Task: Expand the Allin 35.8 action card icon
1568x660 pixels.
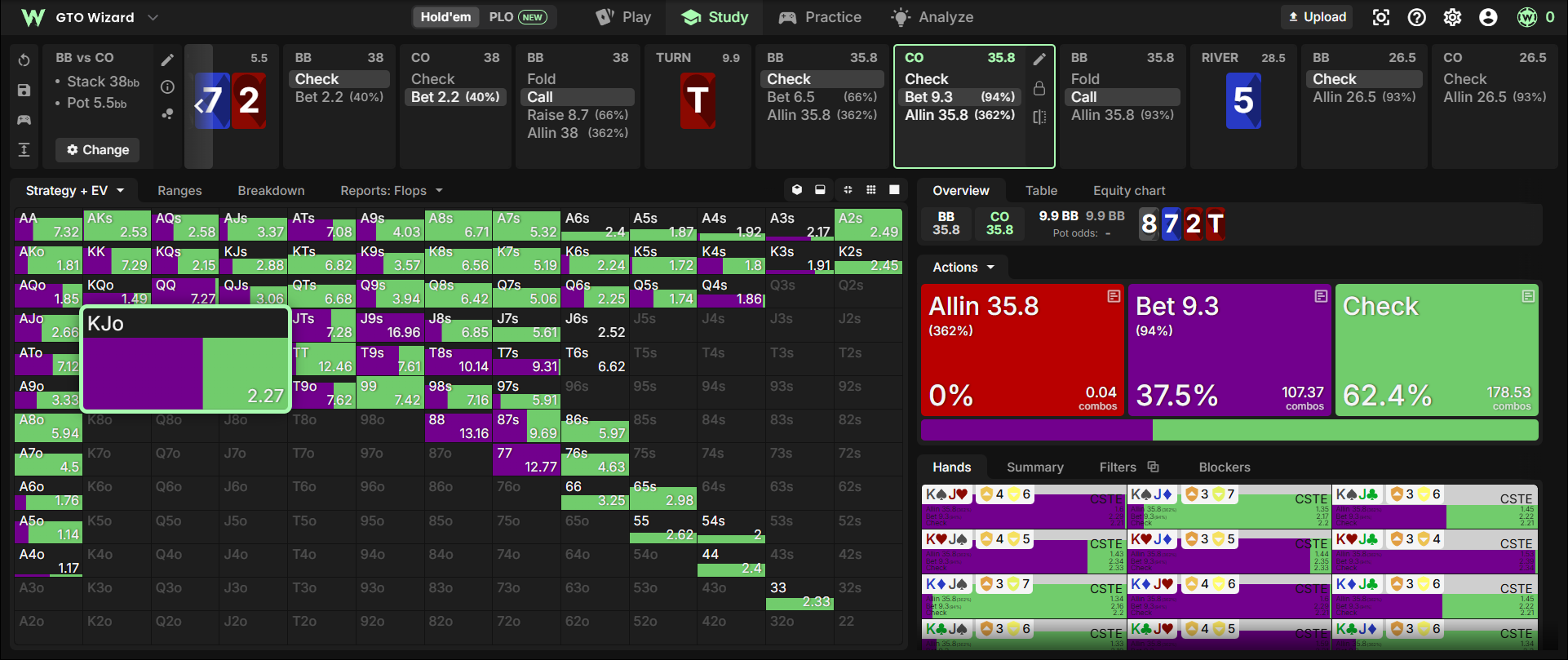Action: [x=1114, y=296]
